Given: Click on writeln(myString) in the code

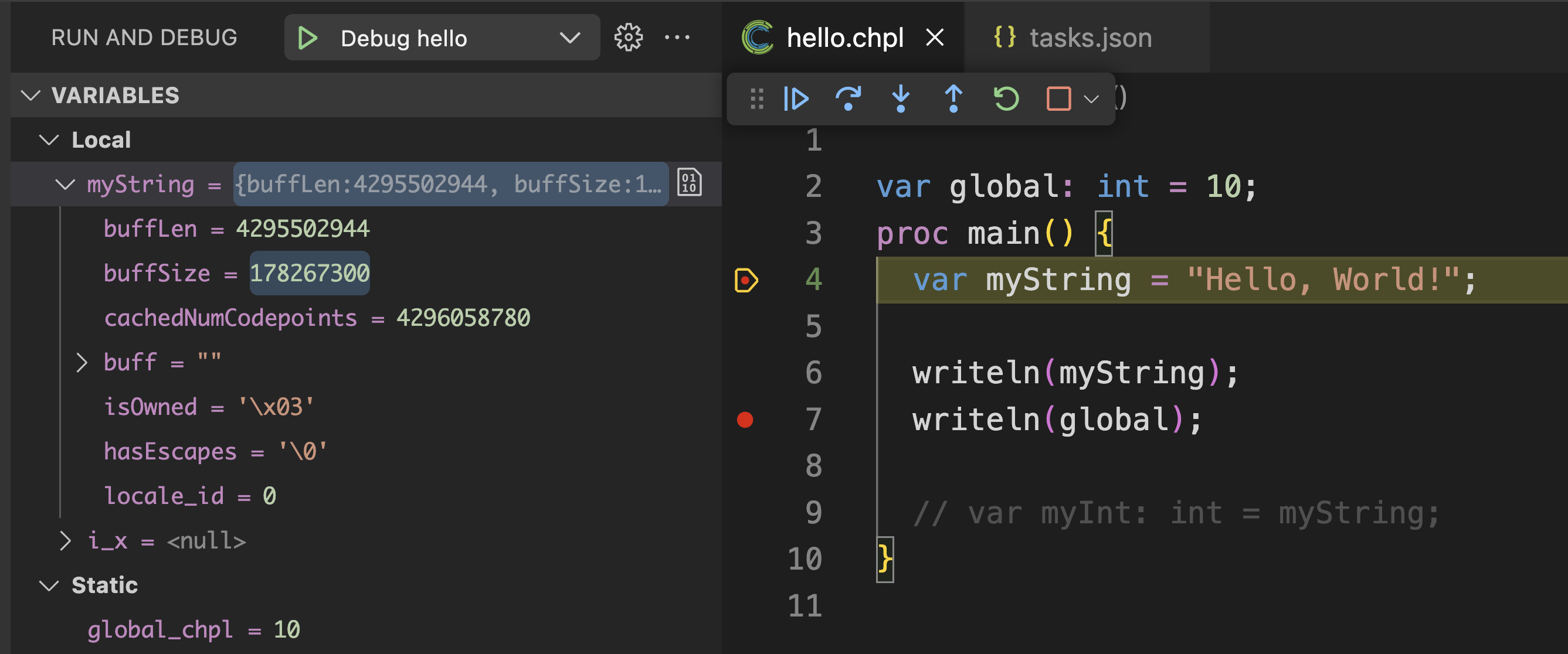Looking at the screenshot, I should point(1075,373).
